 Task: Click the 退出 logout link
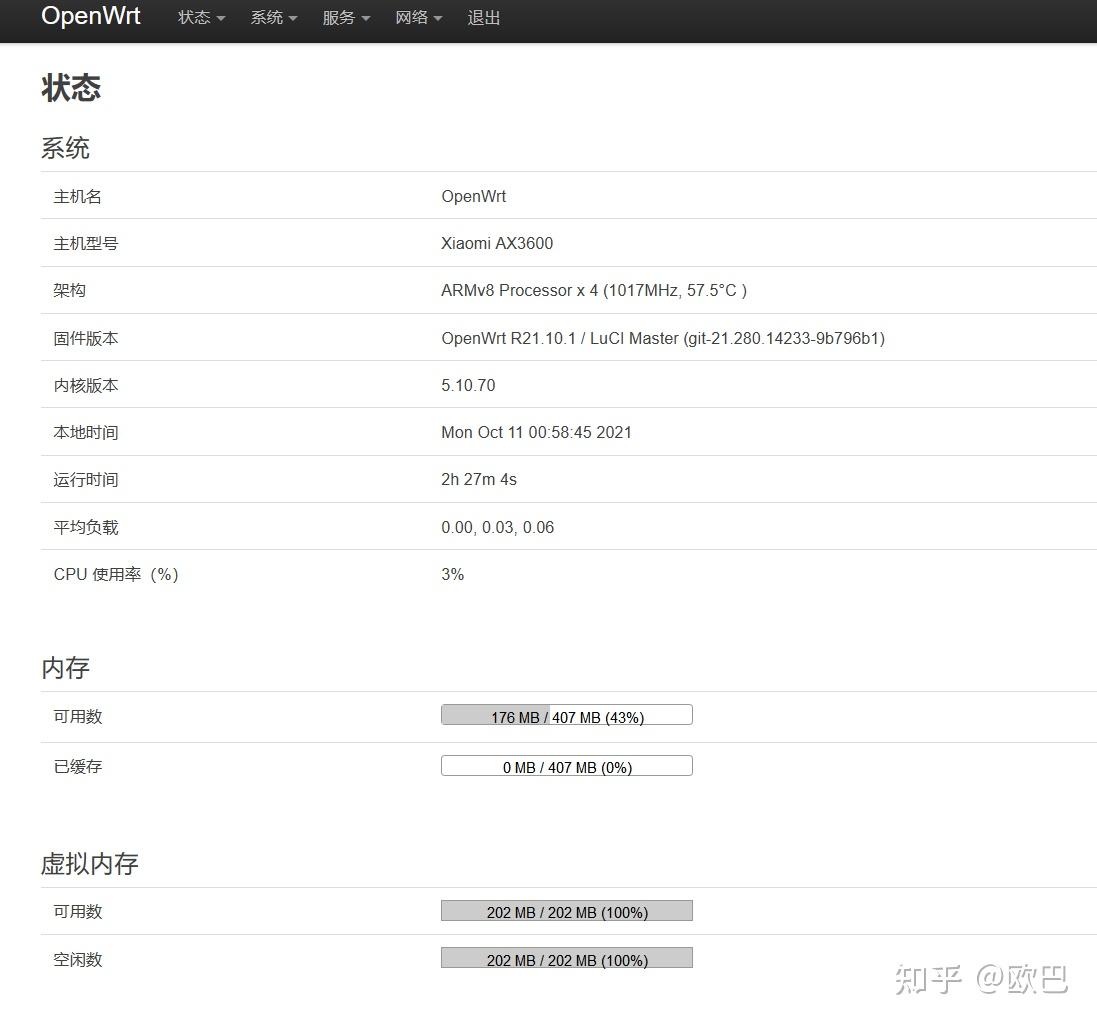pos(484,17)
